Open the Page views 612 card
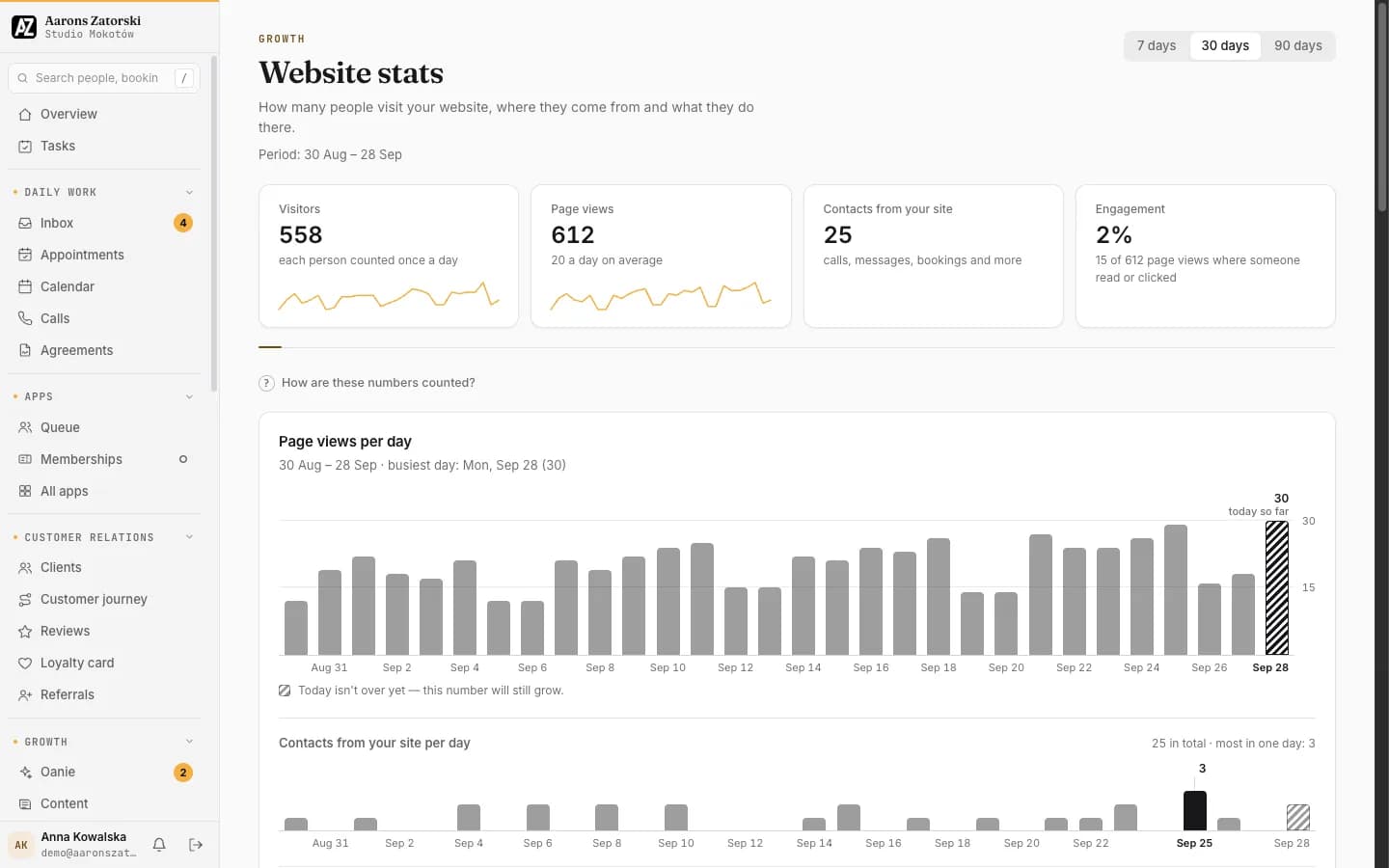 (661, 256)
